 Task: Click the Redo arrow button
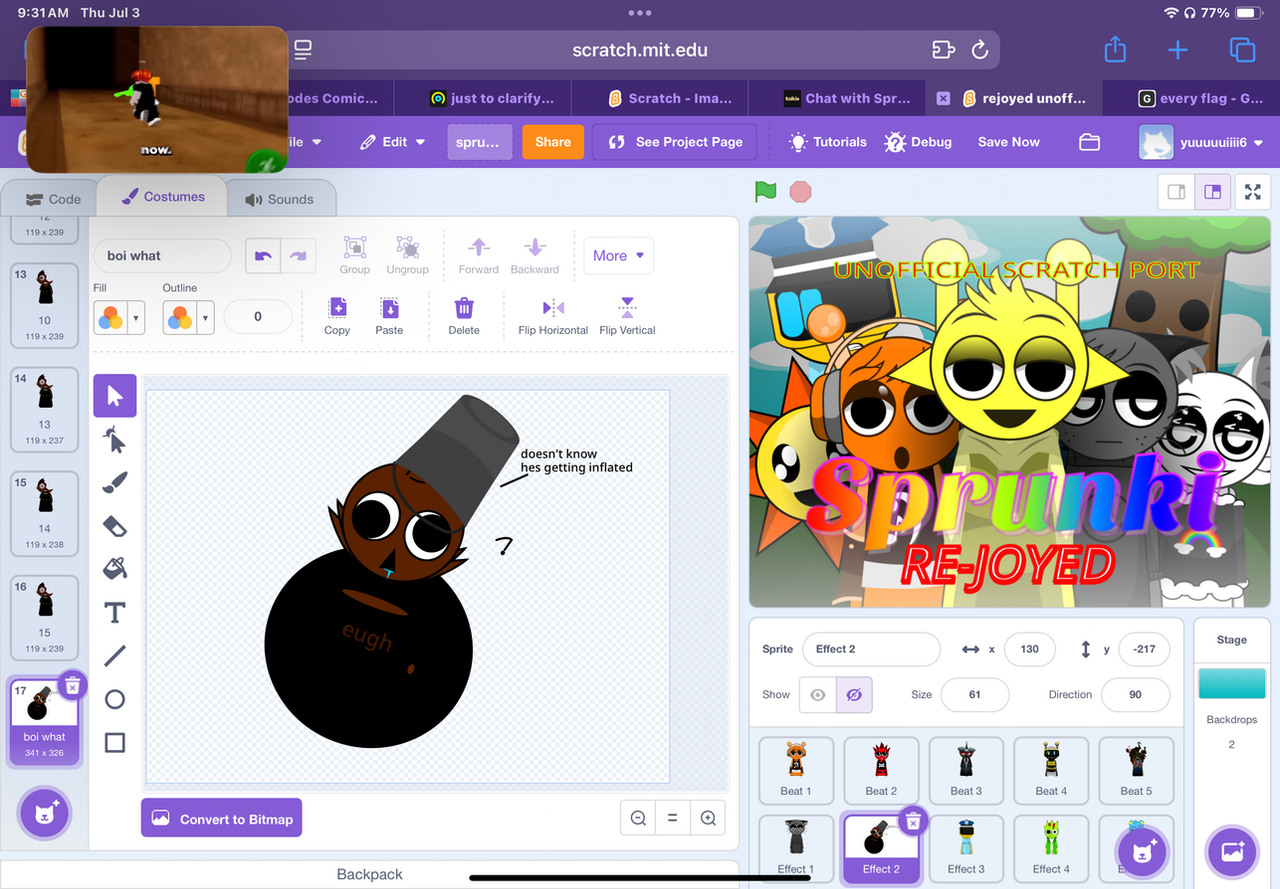click(x=298, y=256)
